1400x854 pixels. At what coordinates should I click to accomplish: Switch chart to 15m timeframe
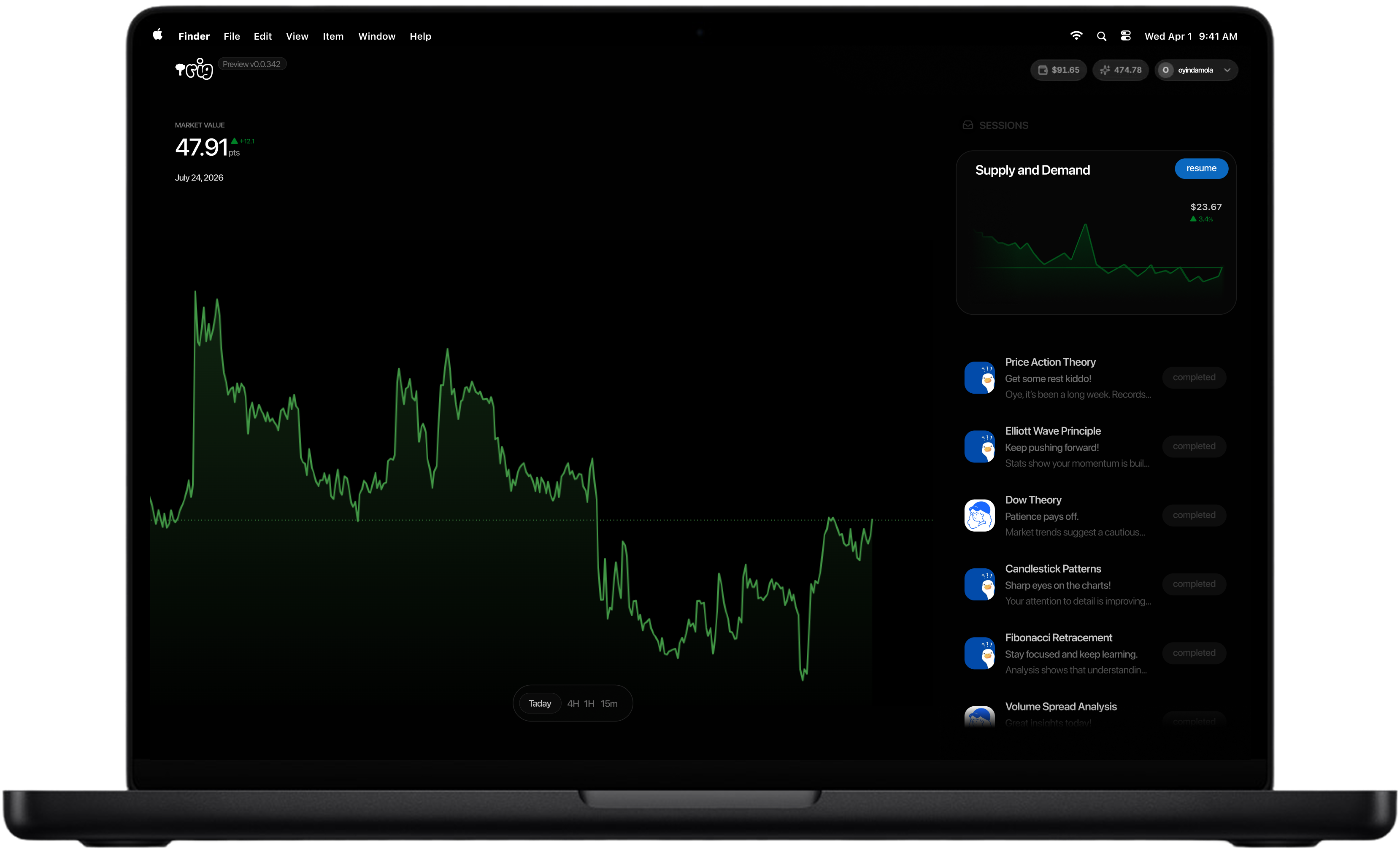tap(609, 703)
